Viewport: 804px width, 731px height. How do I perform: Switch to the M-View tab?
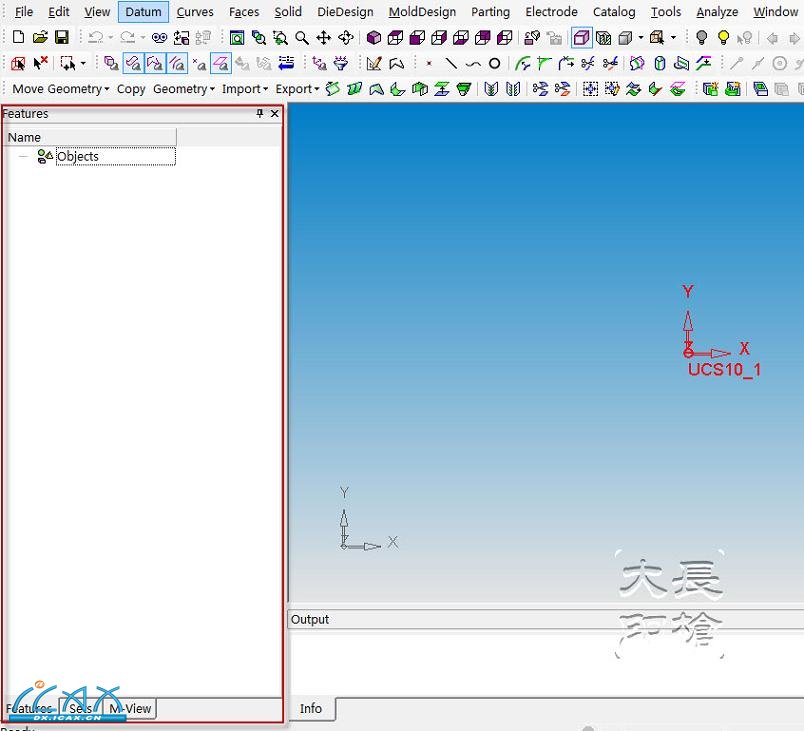click(x=130, y=708)
